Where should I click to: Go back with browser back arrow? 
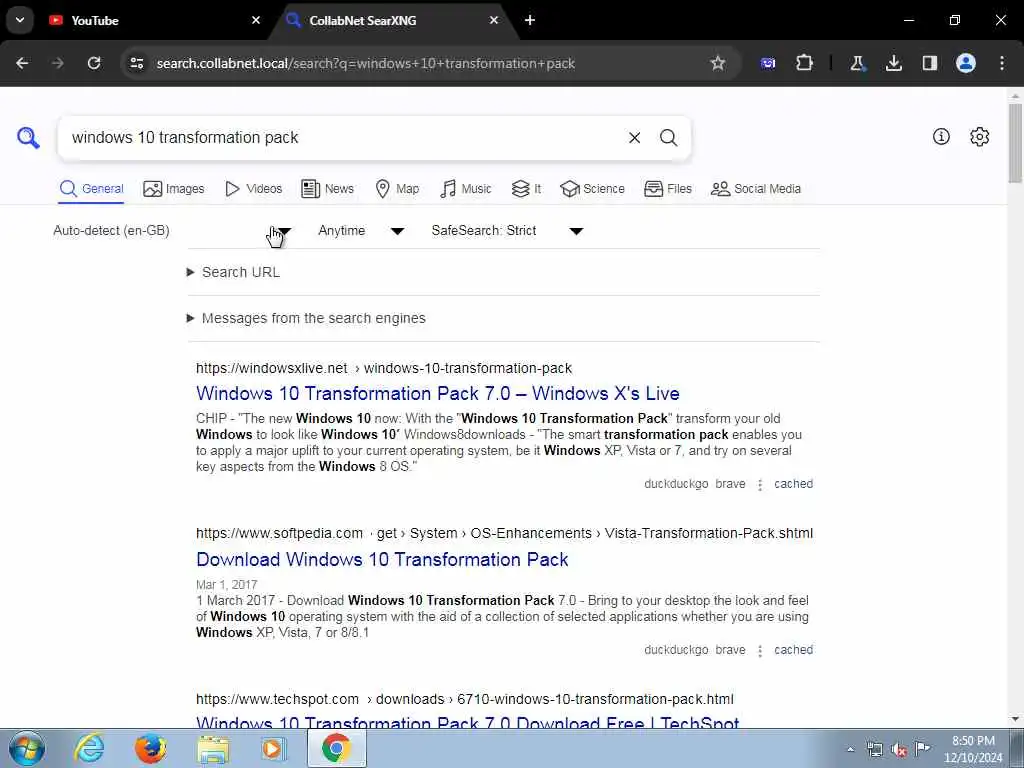22,63
